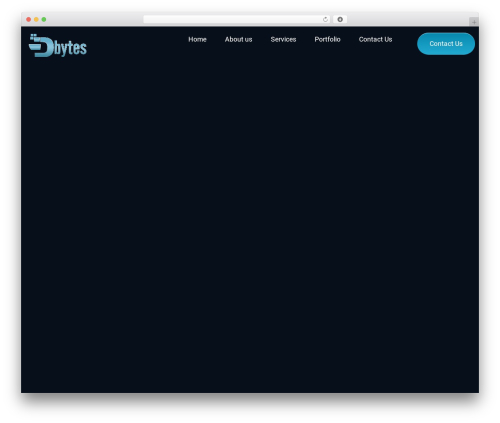Click the round icon beside the address bar

(x=340, y=19)
